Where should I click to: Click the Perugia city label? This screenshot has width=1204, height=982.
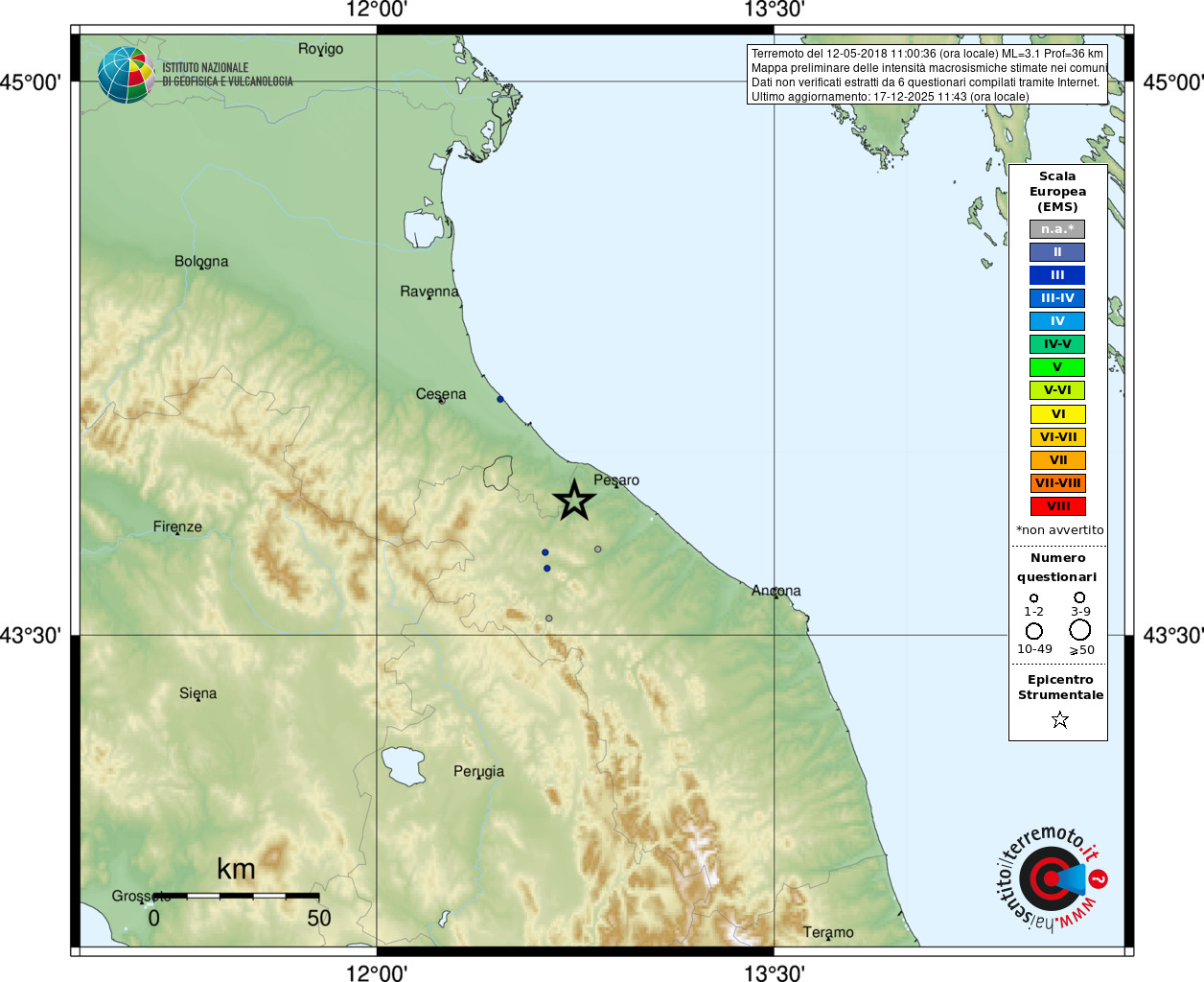[x=478, y=772]
